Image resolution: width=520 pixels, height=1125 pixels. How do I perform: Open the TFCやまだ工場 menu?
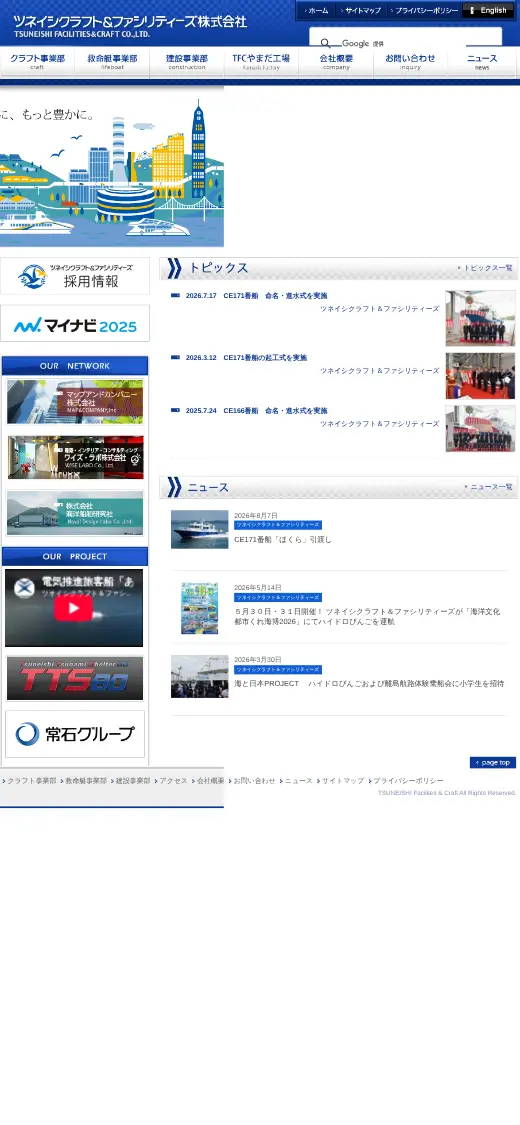[x=261, y=62]
